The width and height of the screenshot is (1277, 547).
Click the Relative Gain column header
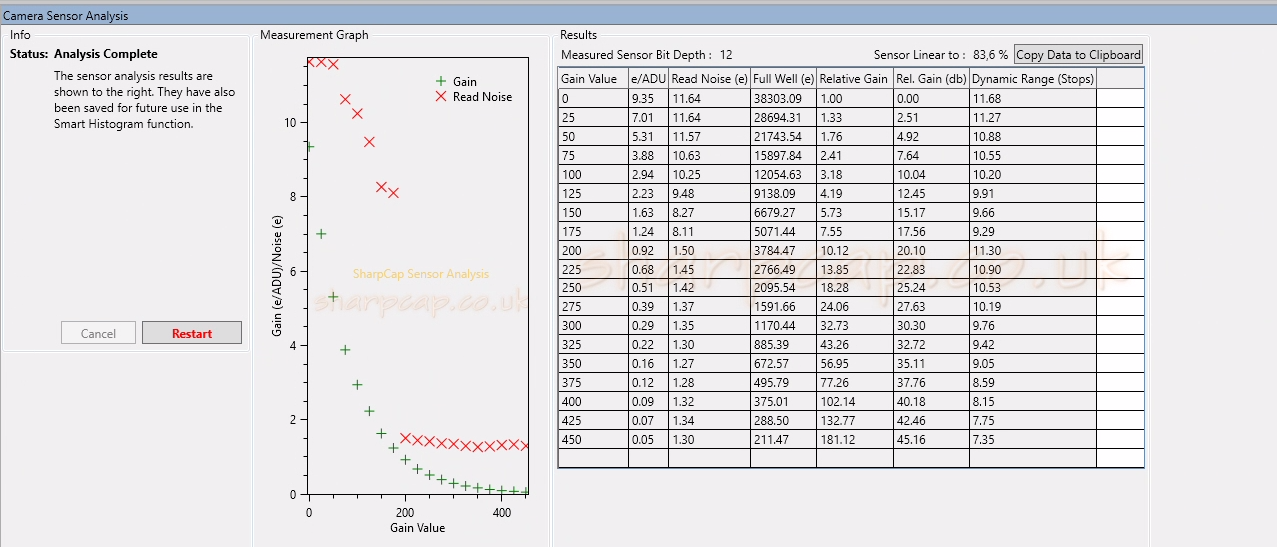(x=855, y=78)
